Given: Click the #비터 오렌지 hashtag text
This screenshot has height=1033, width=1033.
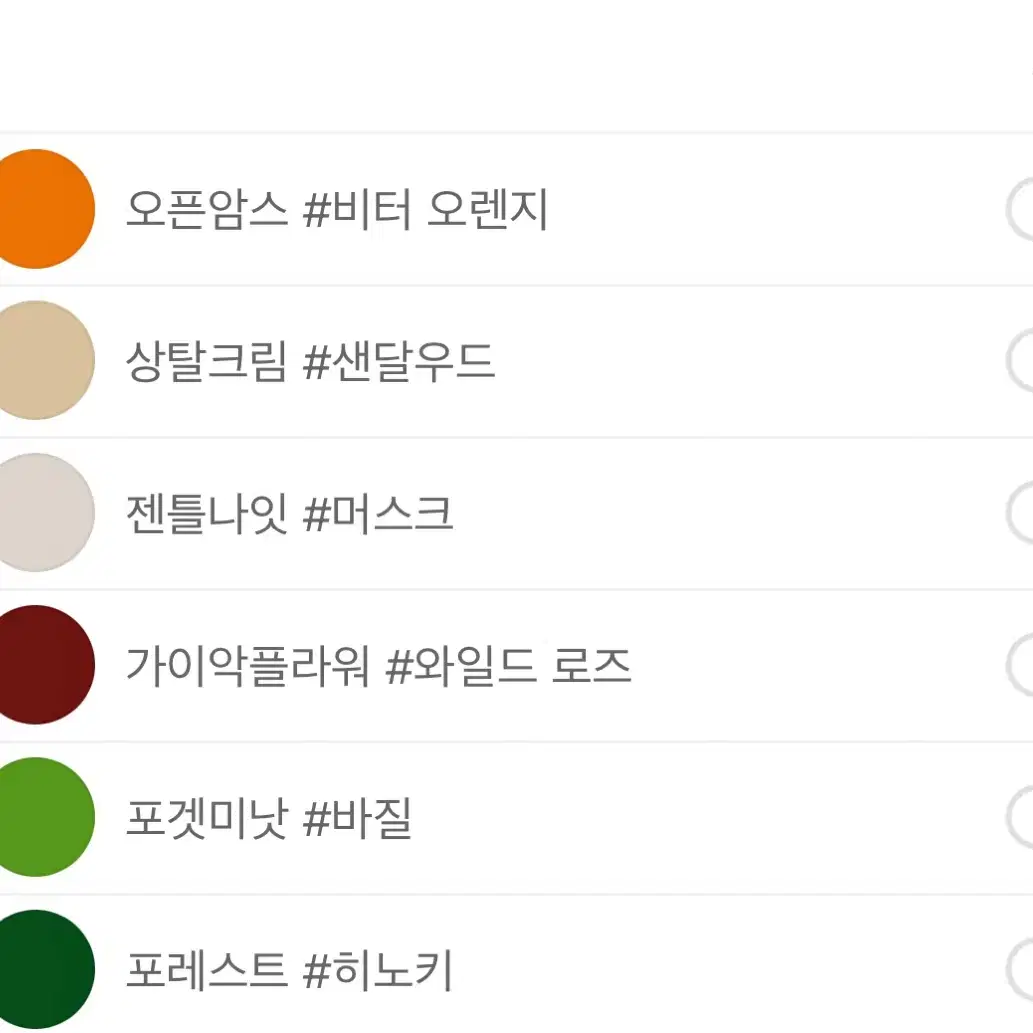Looking at the screenshot, I should tap(426, 209).
